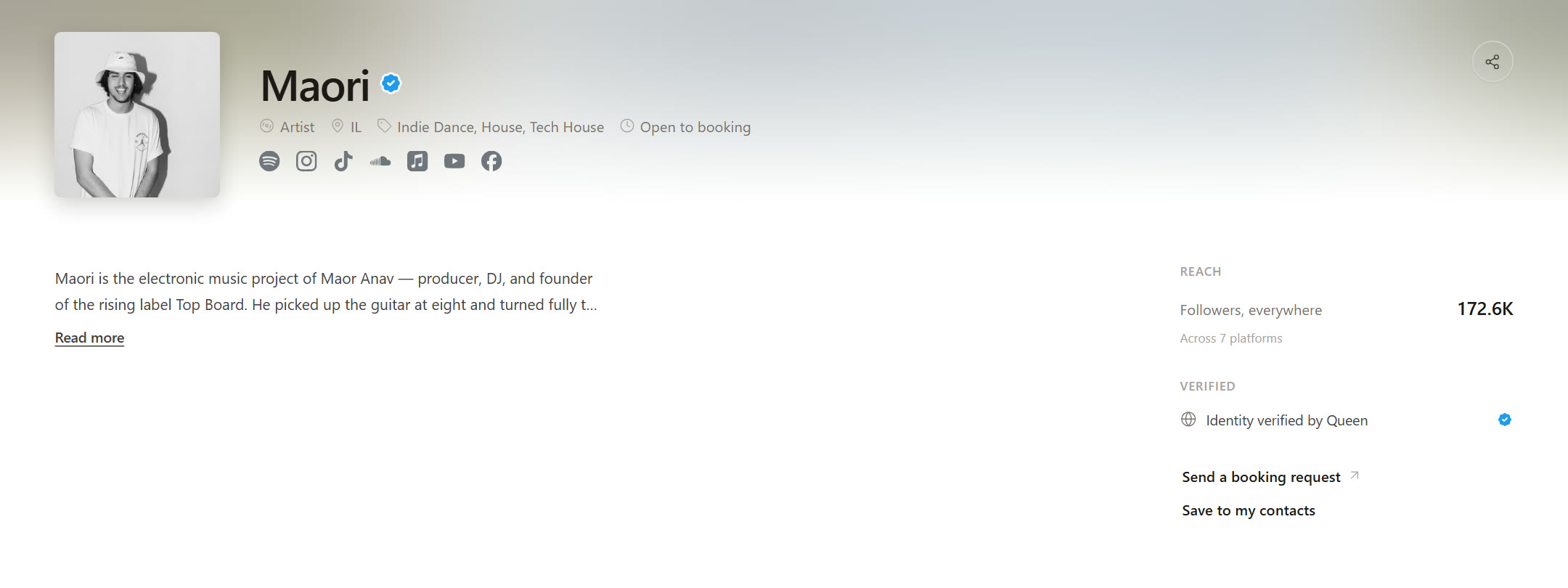Click the 'IL' location text
The width and height of the screenshot is (1568, 588).
pos(356,127)
